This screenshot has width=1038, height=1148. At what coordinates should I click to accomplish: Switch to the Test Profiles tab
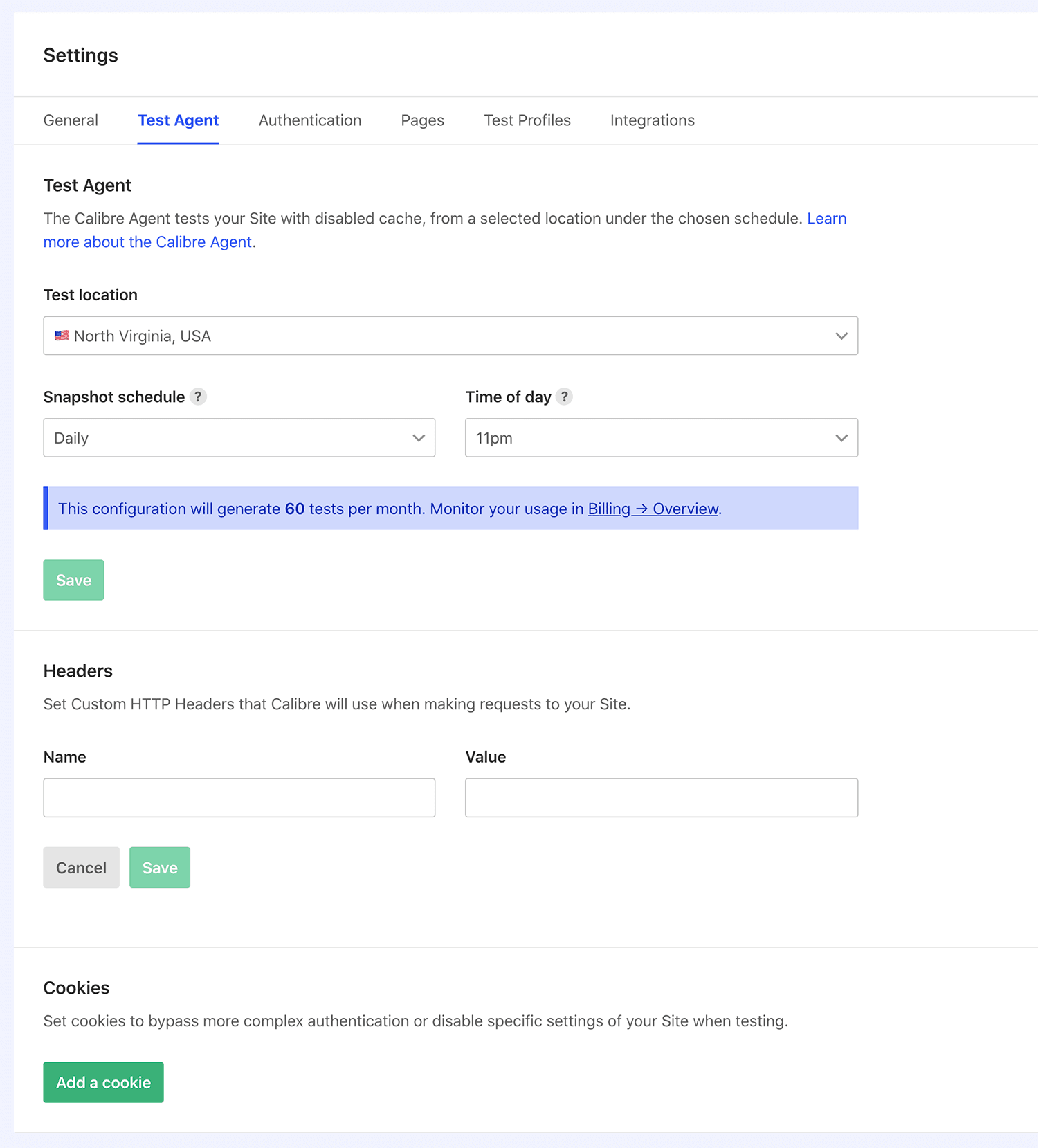(x=527, y=120)
